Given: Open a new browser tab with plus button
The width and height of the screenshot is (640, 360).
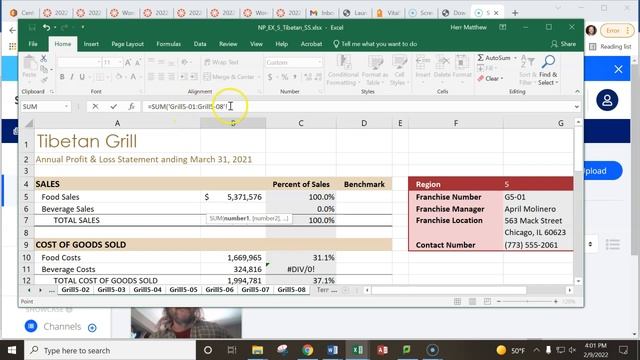Looking at the screenshot, I should (x=515, y=13).
